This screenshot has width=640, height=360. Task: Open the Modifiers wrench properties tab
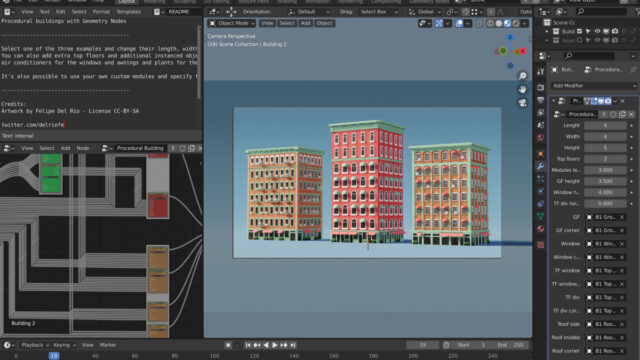tap(541, 166)
